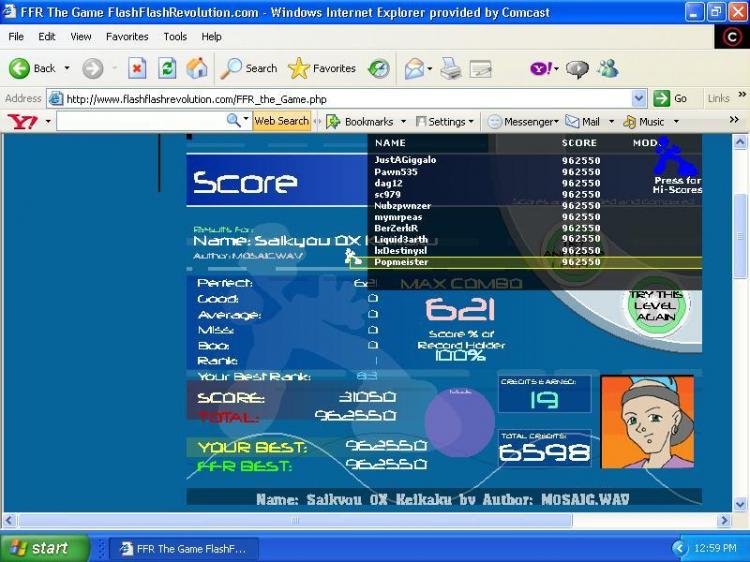Image resolution: width=750 pixels, height=562 pixels.
Task: Open the Help menu
Action: coord(211,36)
